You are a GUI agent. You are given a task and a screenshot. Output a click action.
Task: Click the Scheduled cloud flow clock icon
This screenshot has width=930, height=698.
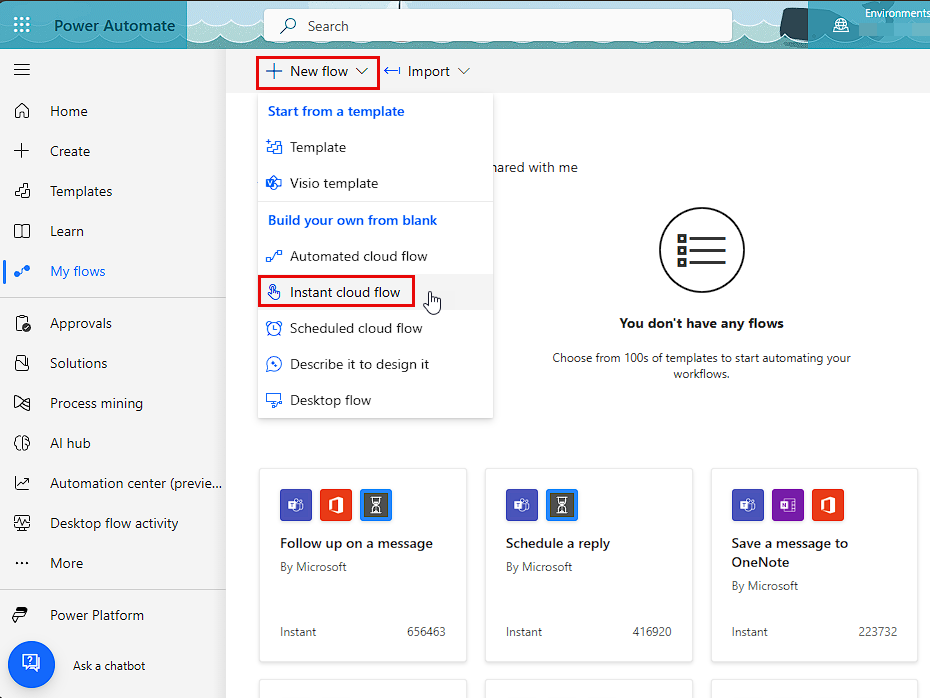pos(273,328)
